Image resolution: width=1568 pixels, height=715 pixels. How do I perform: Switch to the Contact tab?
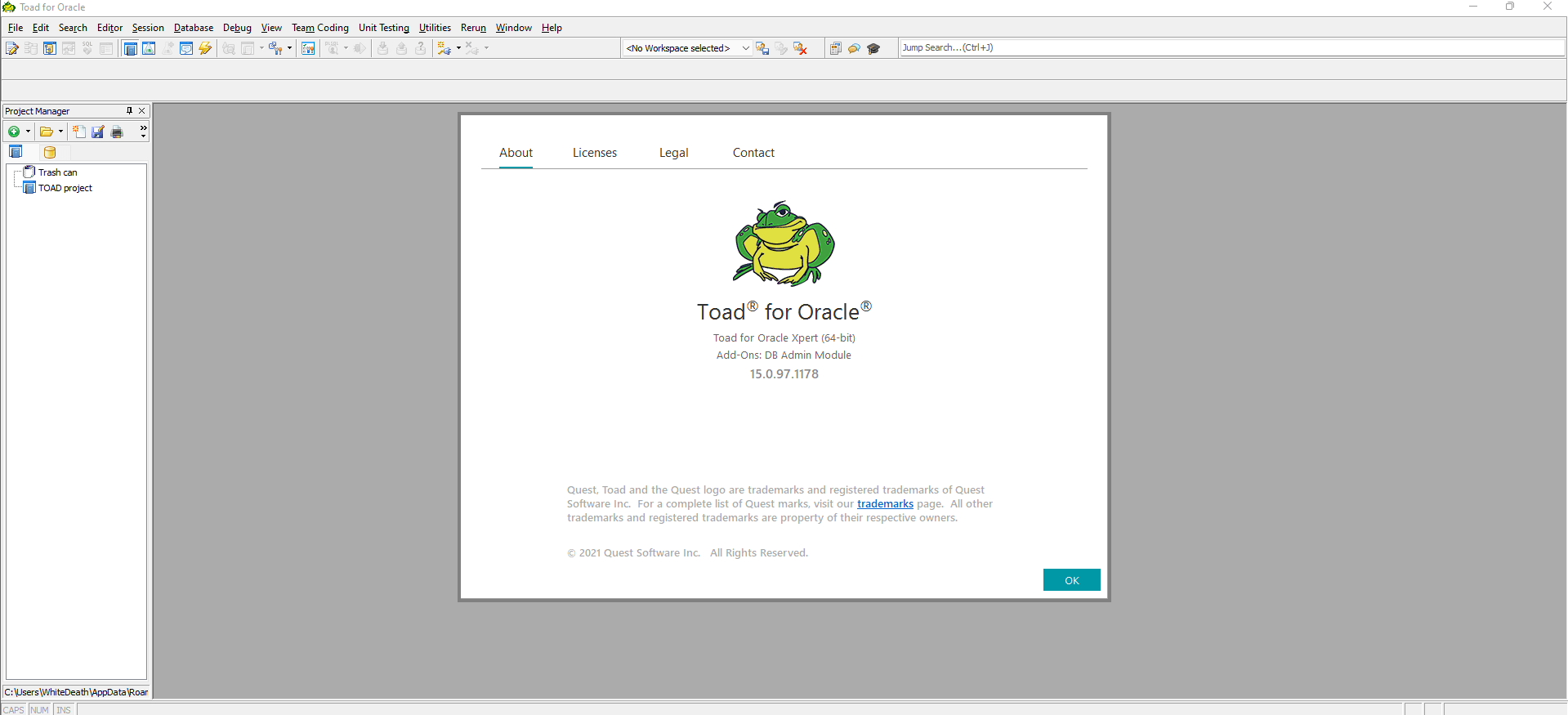(753, 153)
